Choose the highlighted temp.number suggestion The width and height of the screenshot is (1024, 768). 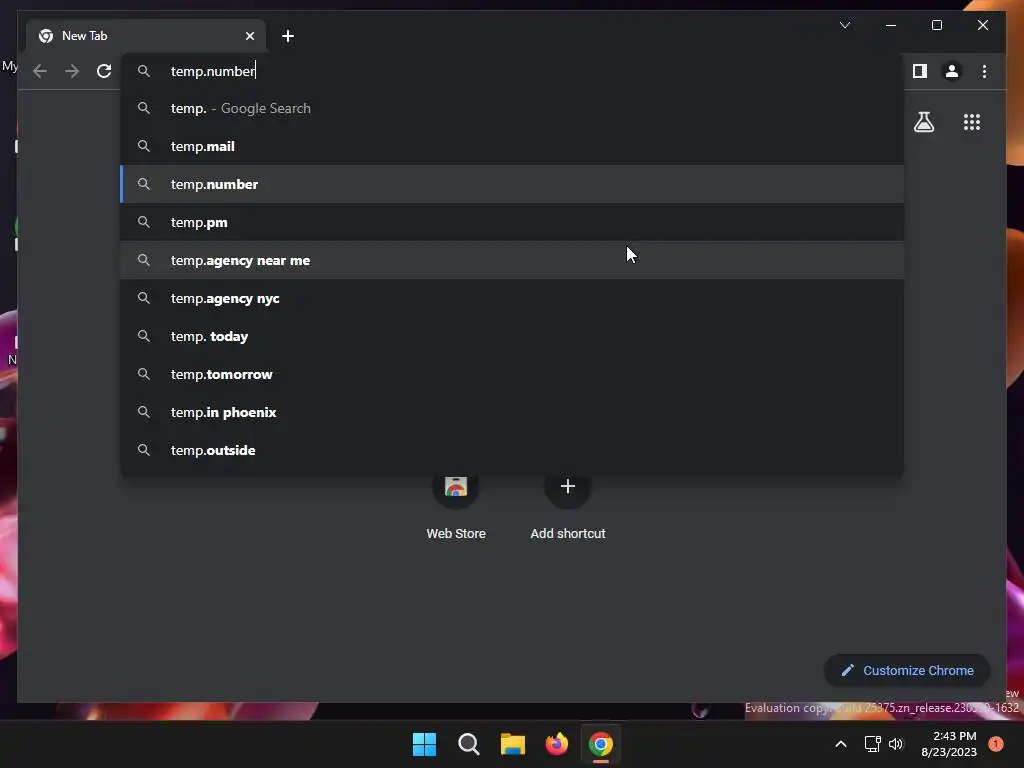click(513, 184)
